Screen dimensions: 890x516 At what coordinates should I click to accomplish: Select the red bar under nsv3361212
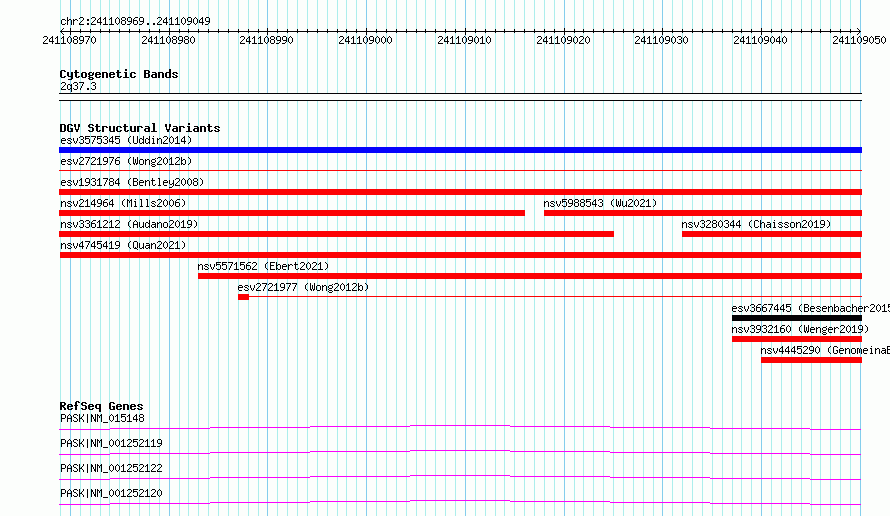(x=337, y=234)
